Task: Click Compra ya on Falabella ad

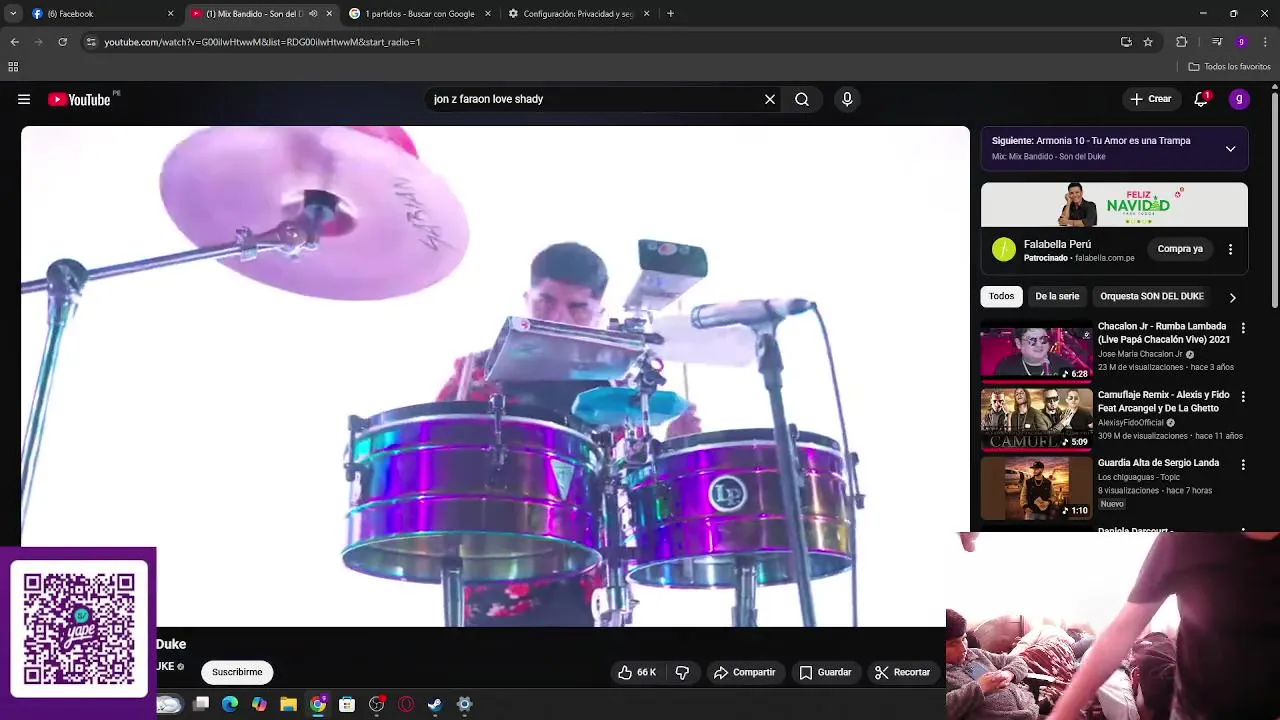Action: point(1180,249)
